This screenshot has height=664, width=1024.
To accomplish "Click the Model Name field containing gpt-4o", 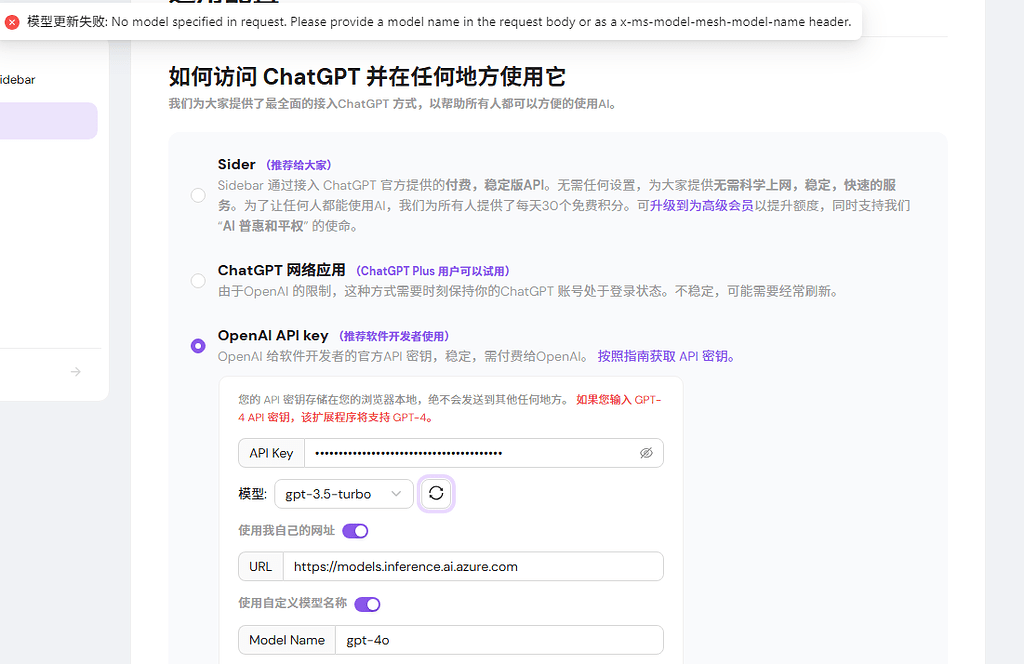I will tap(499, 640).
